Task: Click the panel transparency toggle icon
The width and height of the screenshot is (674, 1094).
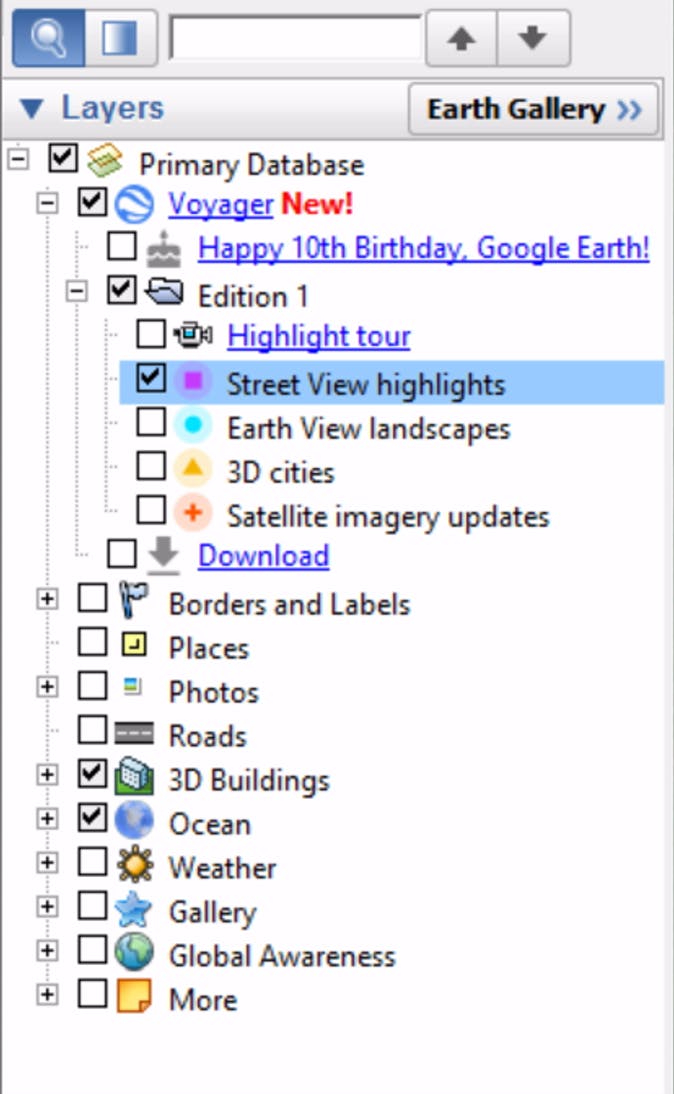Action: [120, 38]
